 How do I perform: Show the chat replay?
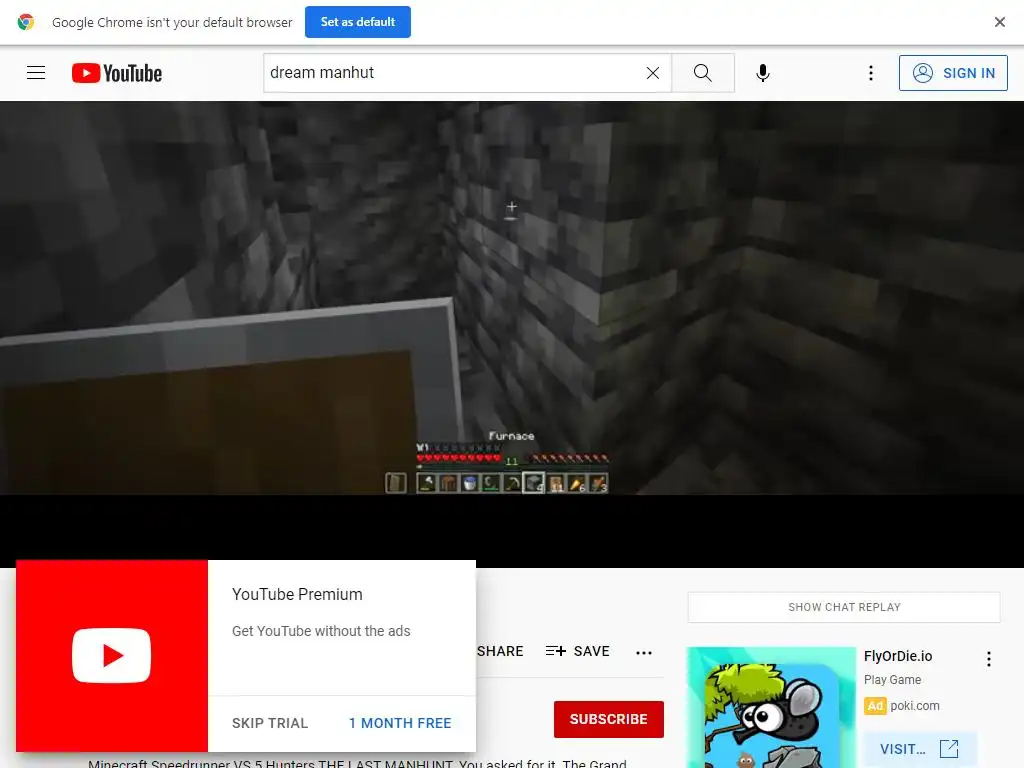click(844, 607)
